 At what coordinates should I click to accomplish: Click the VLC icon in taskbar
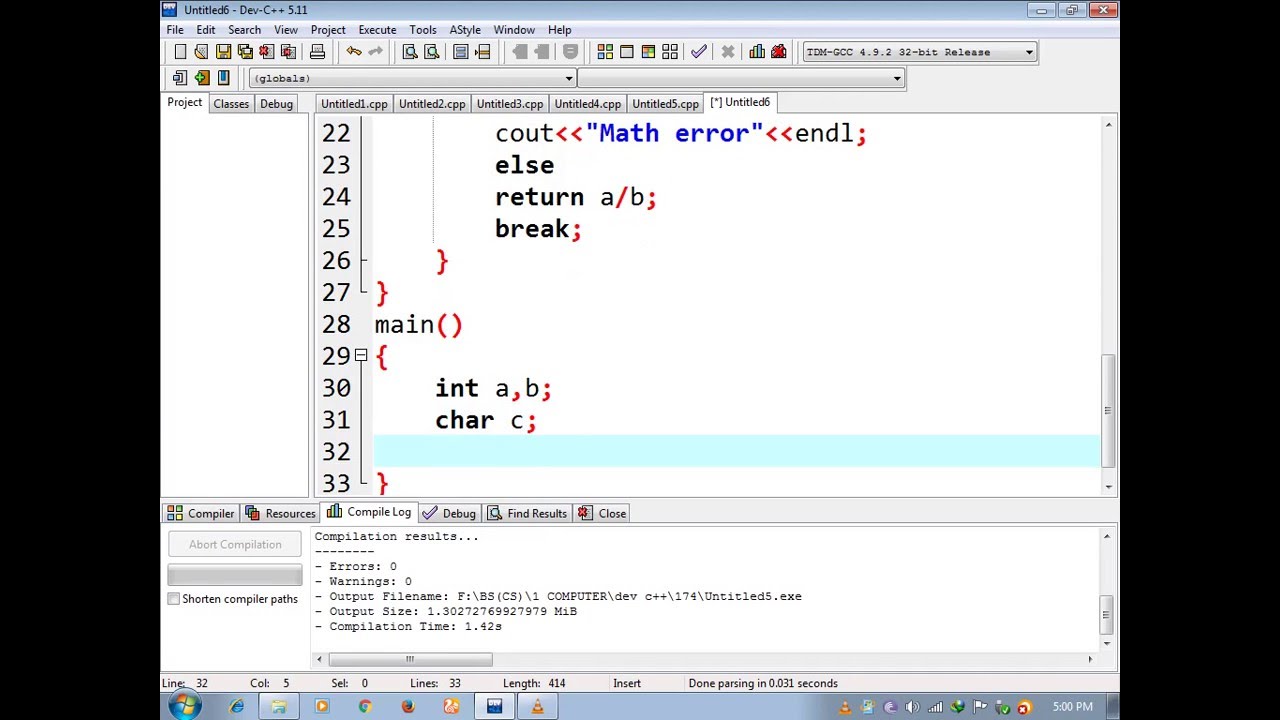(x=537, y=707)
